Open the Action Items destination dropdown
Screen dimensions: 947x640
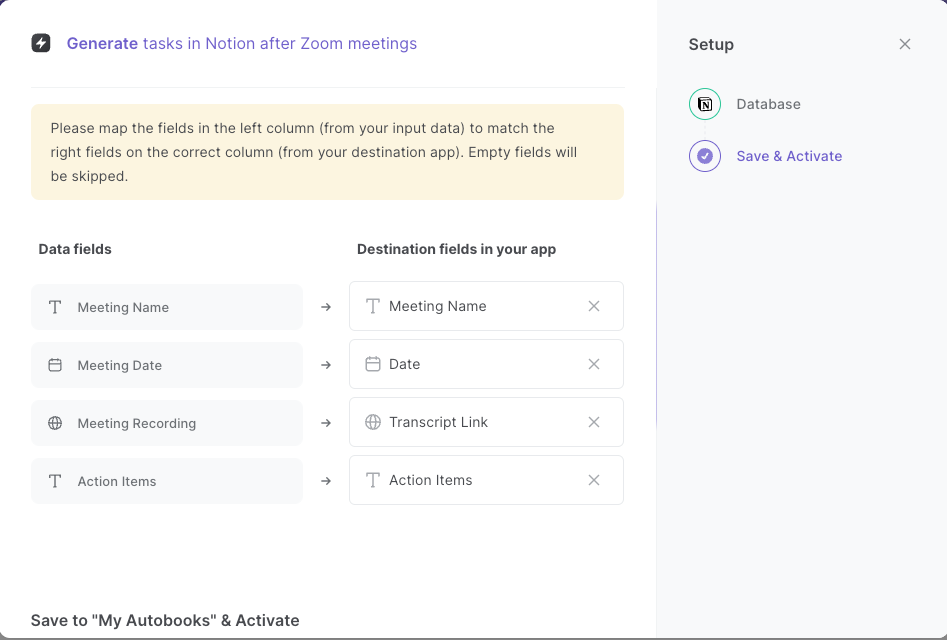click(486, 480)
